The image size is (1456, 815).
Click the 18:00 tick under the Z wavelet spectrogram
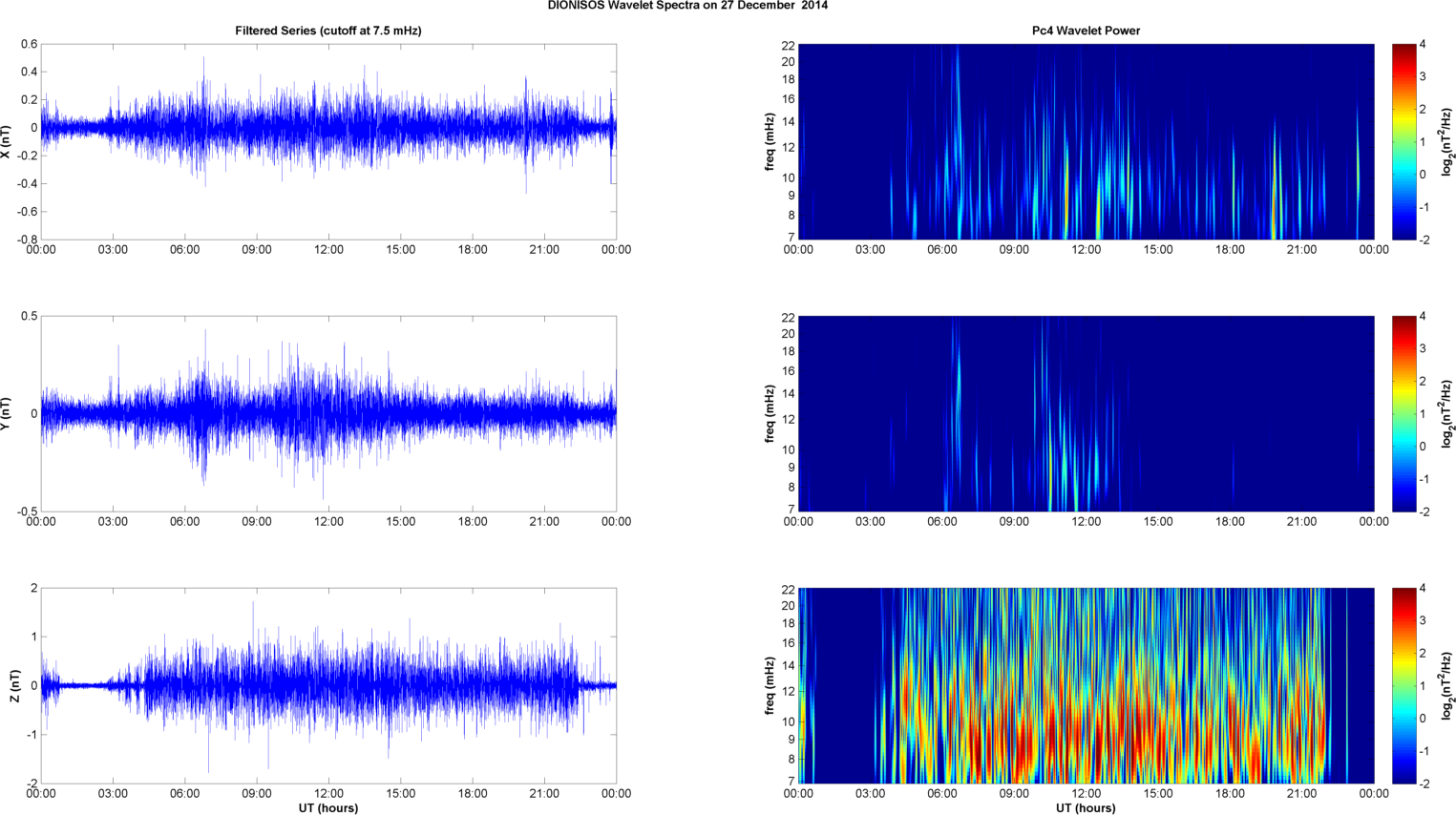[1230, 793]
